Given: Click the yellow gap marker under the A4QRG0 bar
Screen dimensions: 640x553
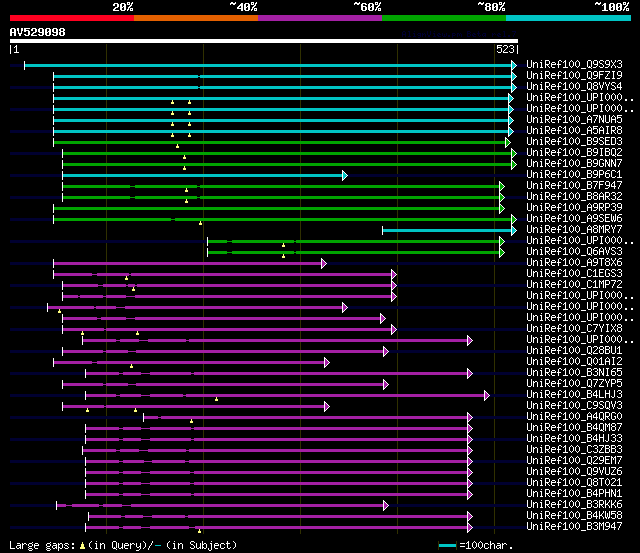Looking at the screenshot, I should pos(191,421).
